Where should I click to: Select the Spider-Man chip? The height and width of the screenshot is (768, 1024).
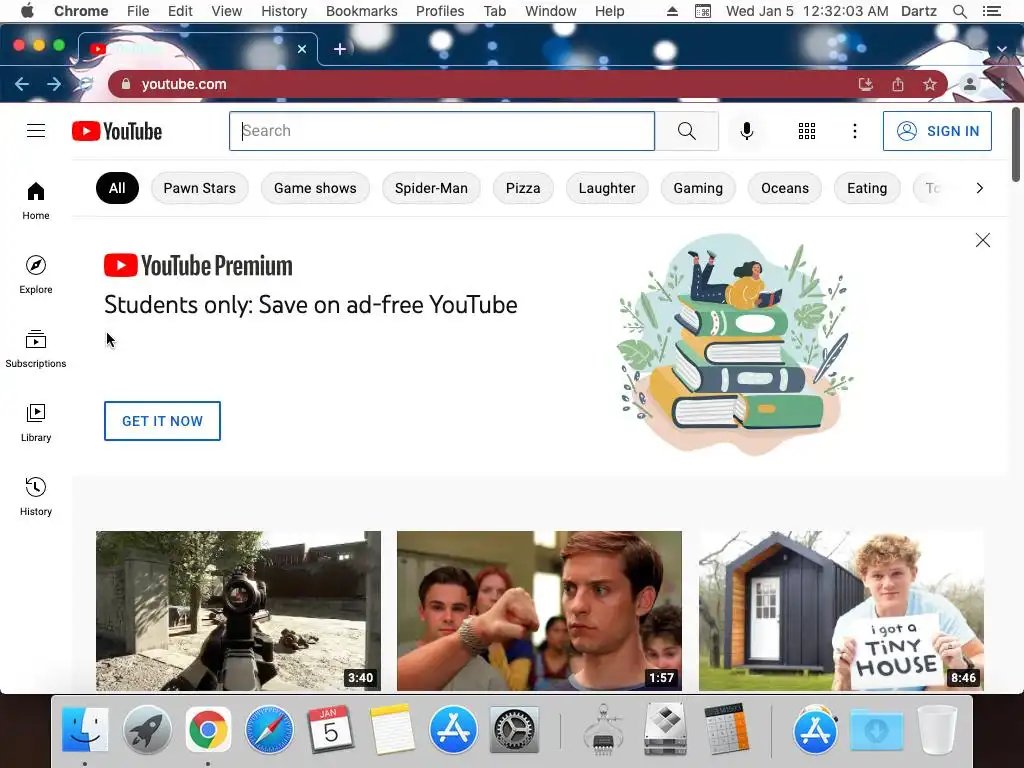coord(431,188)
